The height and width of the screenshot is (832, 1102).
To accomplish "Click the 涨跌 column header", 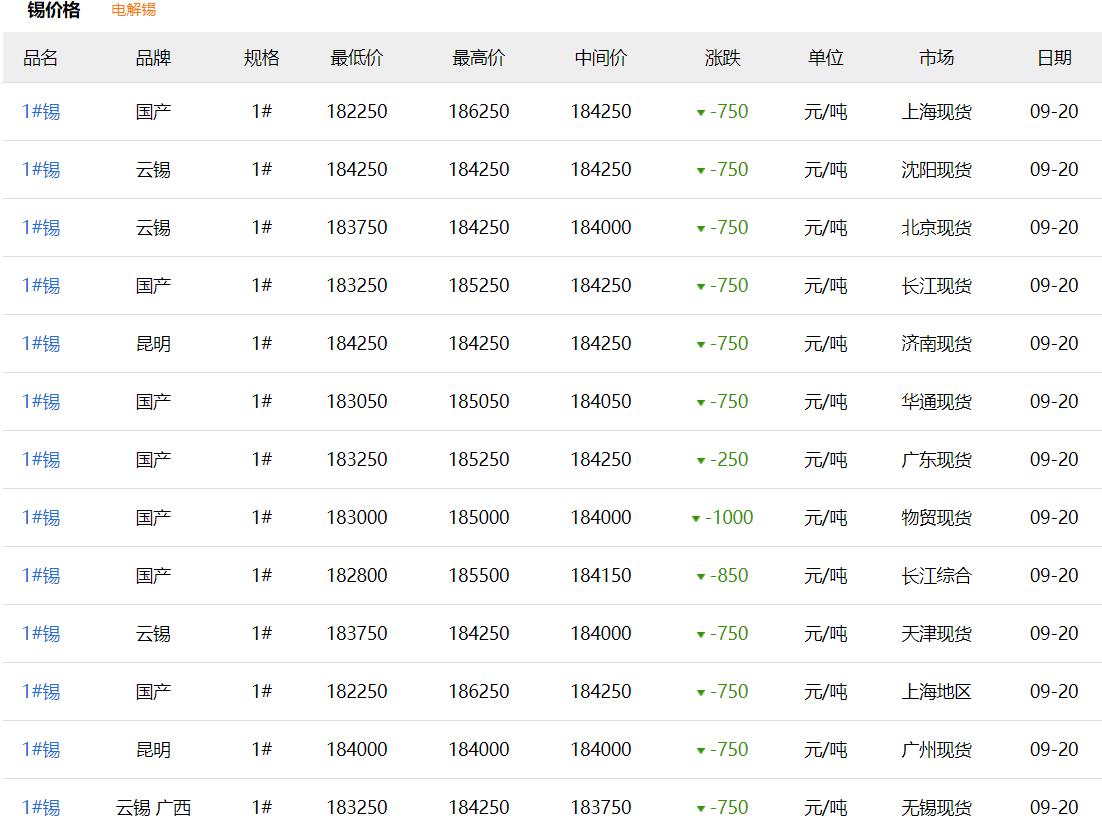I will pos(722,58).
